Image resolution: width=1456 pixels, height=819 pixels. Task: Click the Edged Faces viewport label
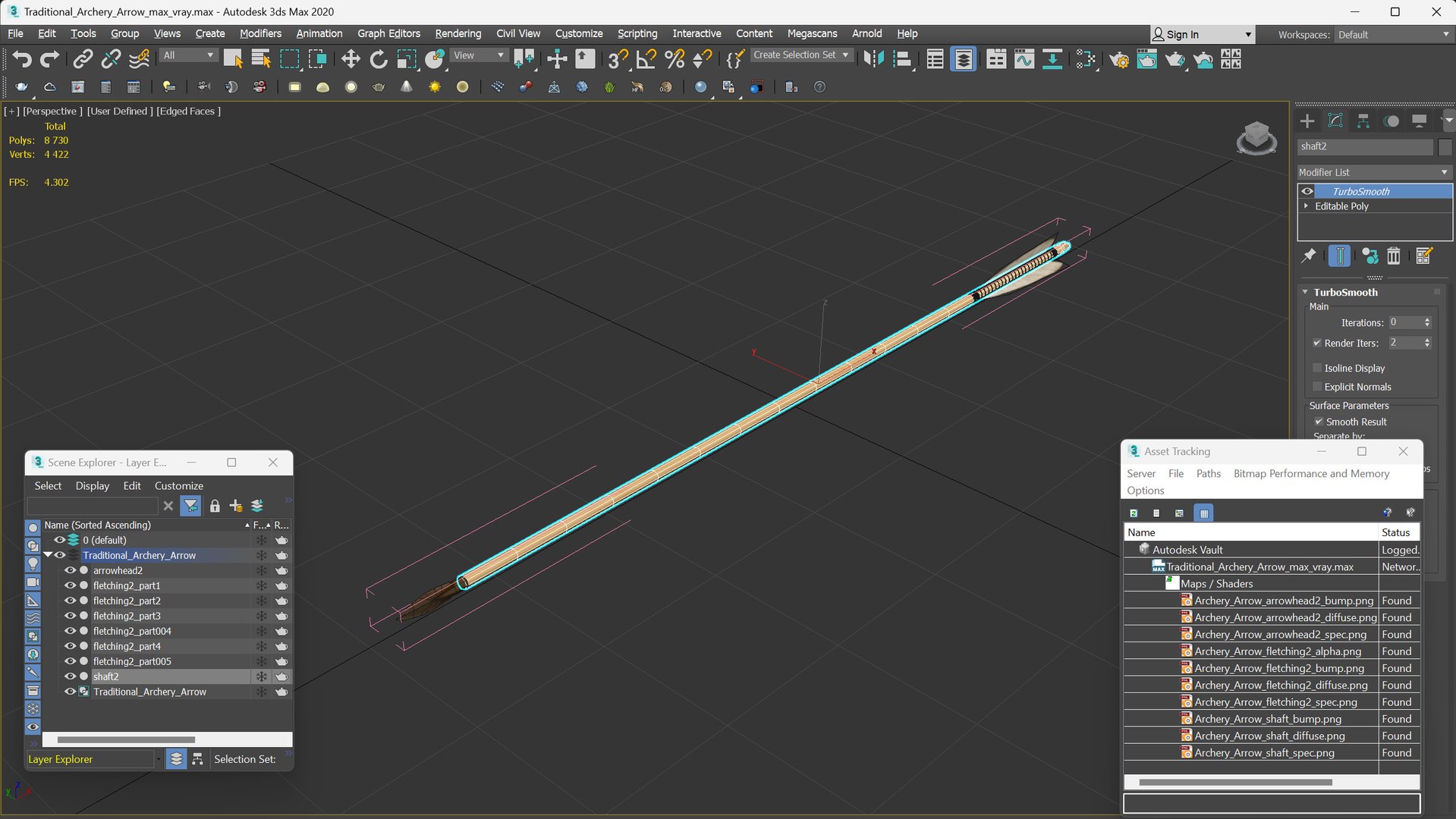(188, 111)
